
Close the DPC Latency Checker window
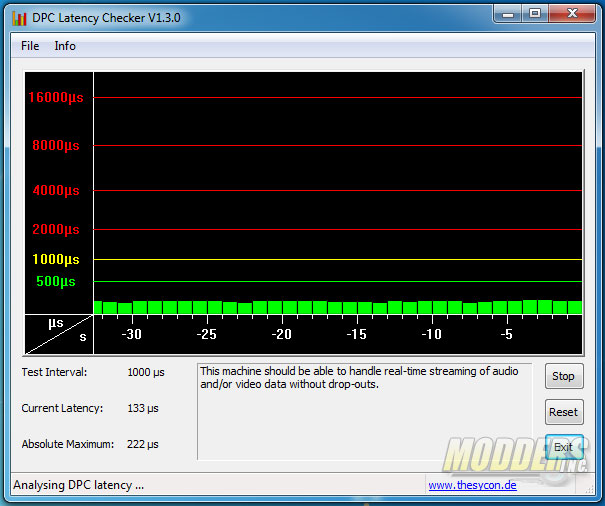coord(572,14)
